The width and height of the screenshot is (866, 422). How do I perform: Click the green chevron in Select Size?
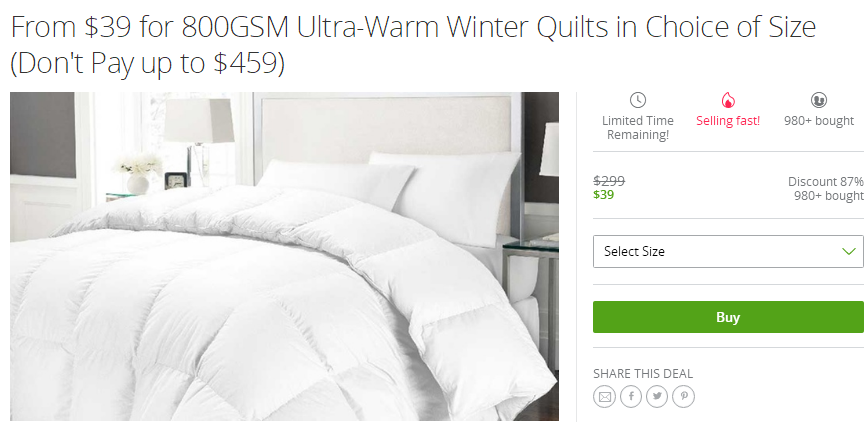(848, 251)
